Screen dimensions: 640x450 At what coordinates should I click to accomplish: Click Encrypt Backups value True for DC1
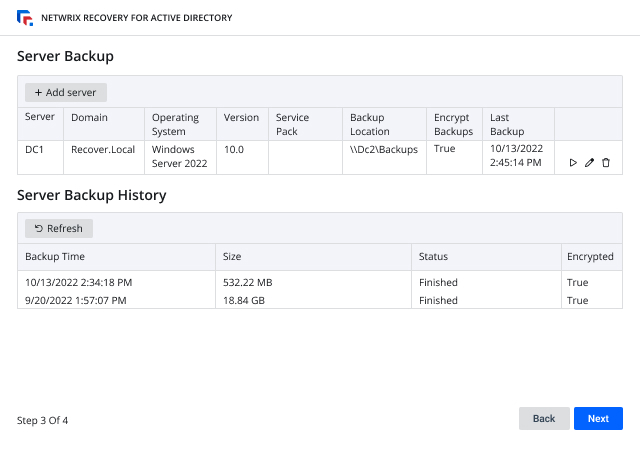[444, 149]
